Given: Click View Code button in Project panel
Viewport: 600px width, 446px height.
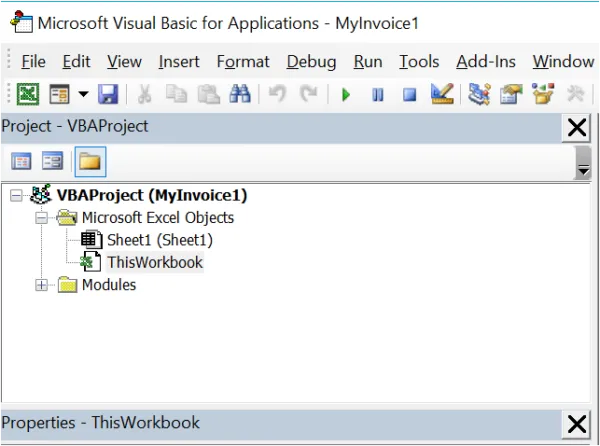Looking at the screenshot, I should (21, 161).
